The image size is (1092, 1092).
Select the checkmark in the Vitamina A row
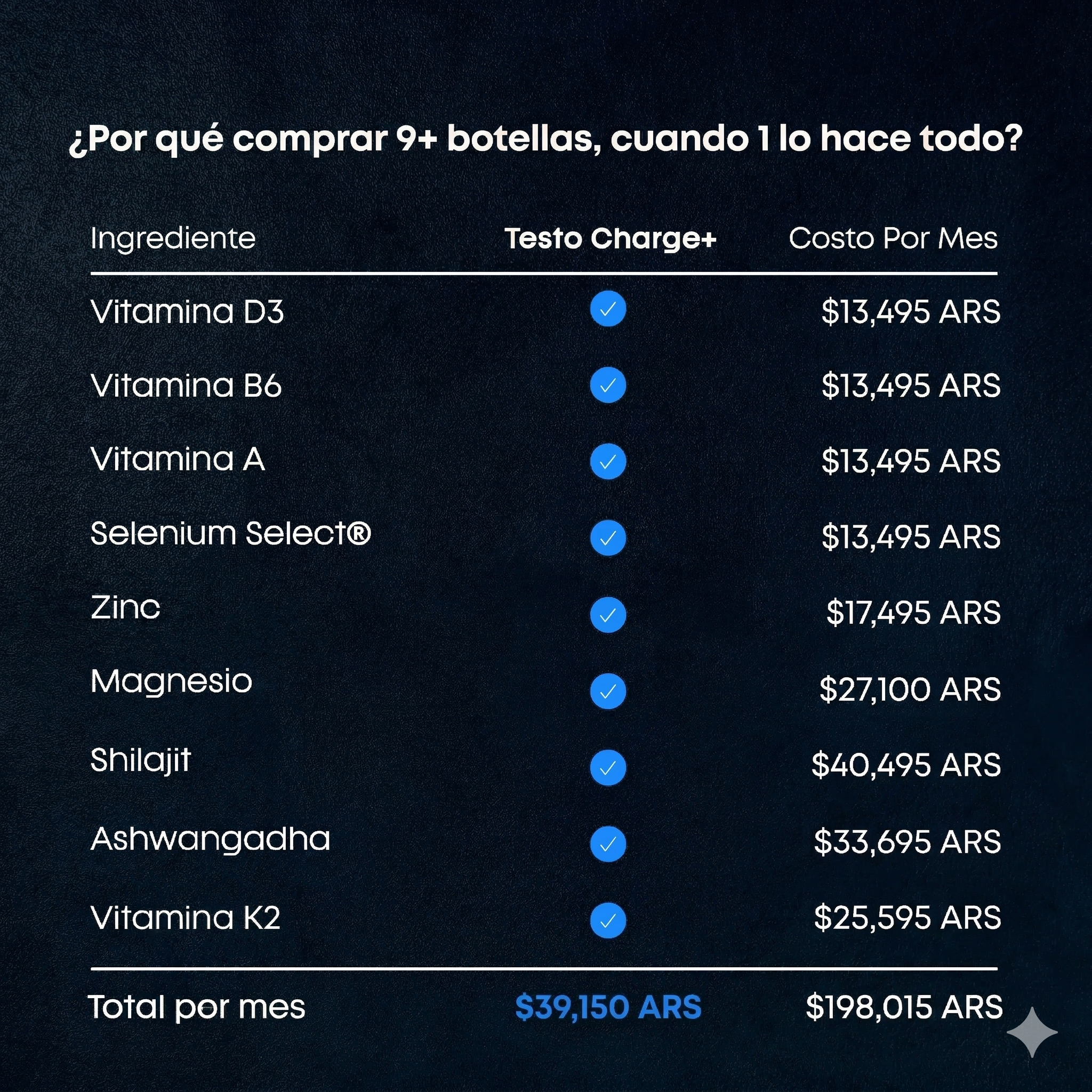pyautogui.click(x=608, y=462)
